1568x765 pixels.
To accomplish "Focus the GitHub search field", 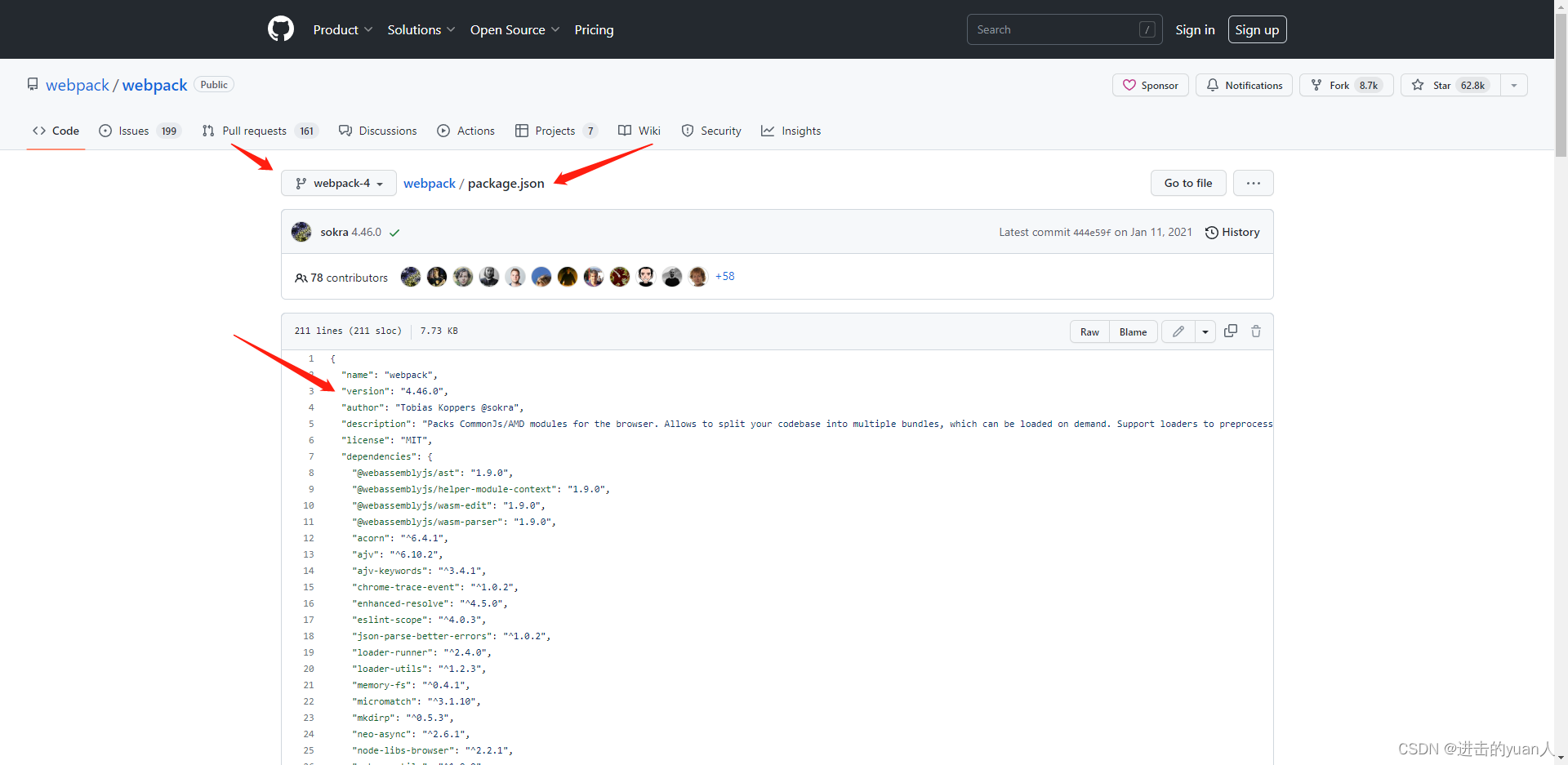I will pyautogui.click(x=1064, y=29).
